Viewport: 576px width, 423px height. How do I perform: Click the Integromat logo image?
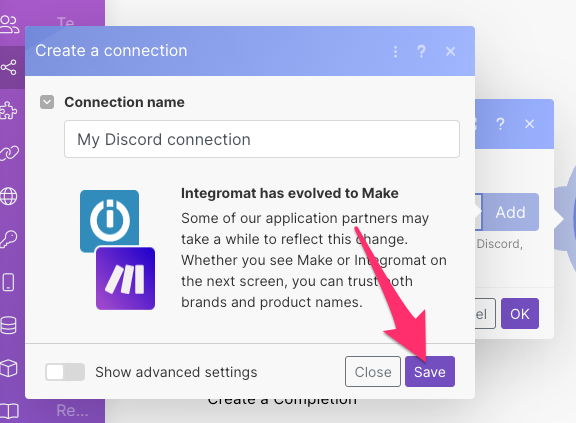[109, 219]
